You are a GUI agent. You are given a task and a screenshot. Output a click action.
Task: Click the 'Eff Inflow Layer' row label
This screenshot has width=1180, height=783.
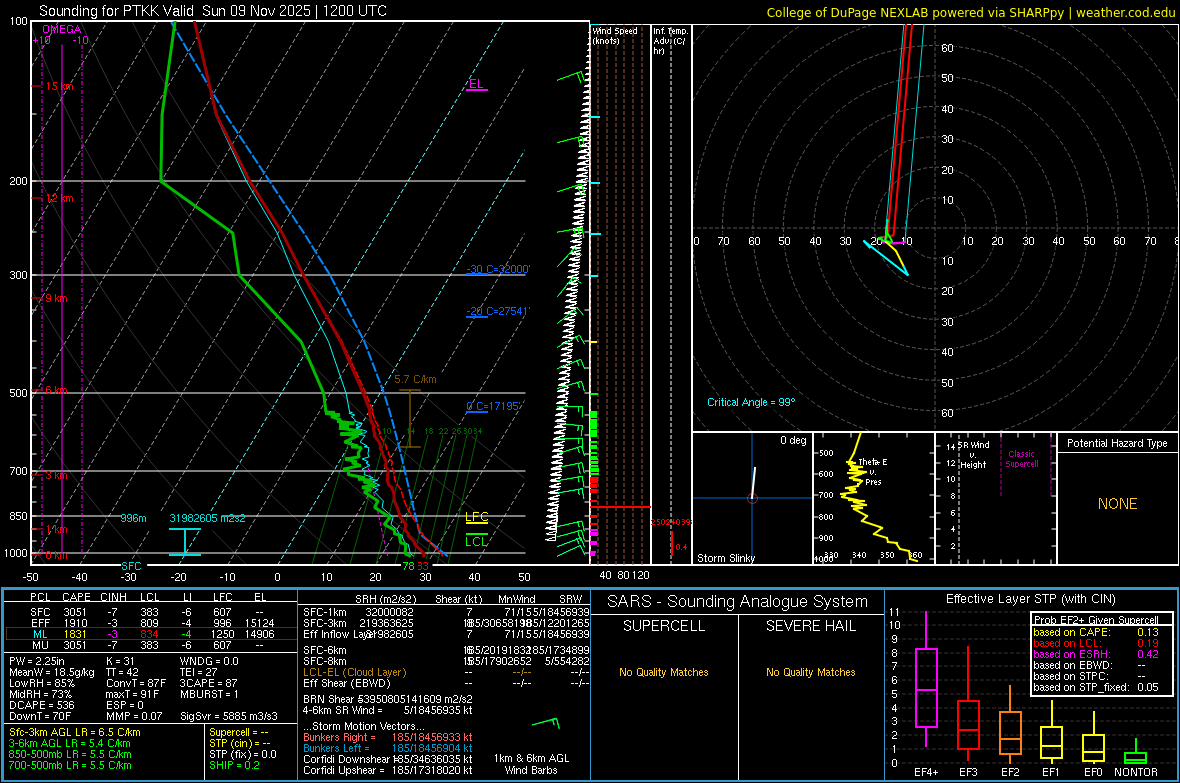[339, 634]
